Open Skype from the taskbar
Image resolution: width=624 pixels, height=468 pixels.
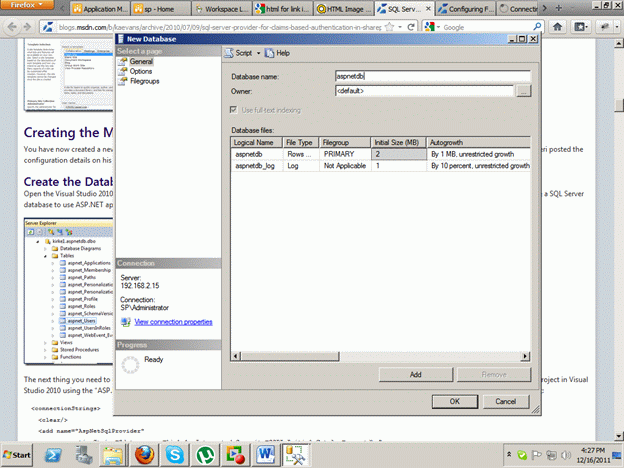[x=175, y=455]
